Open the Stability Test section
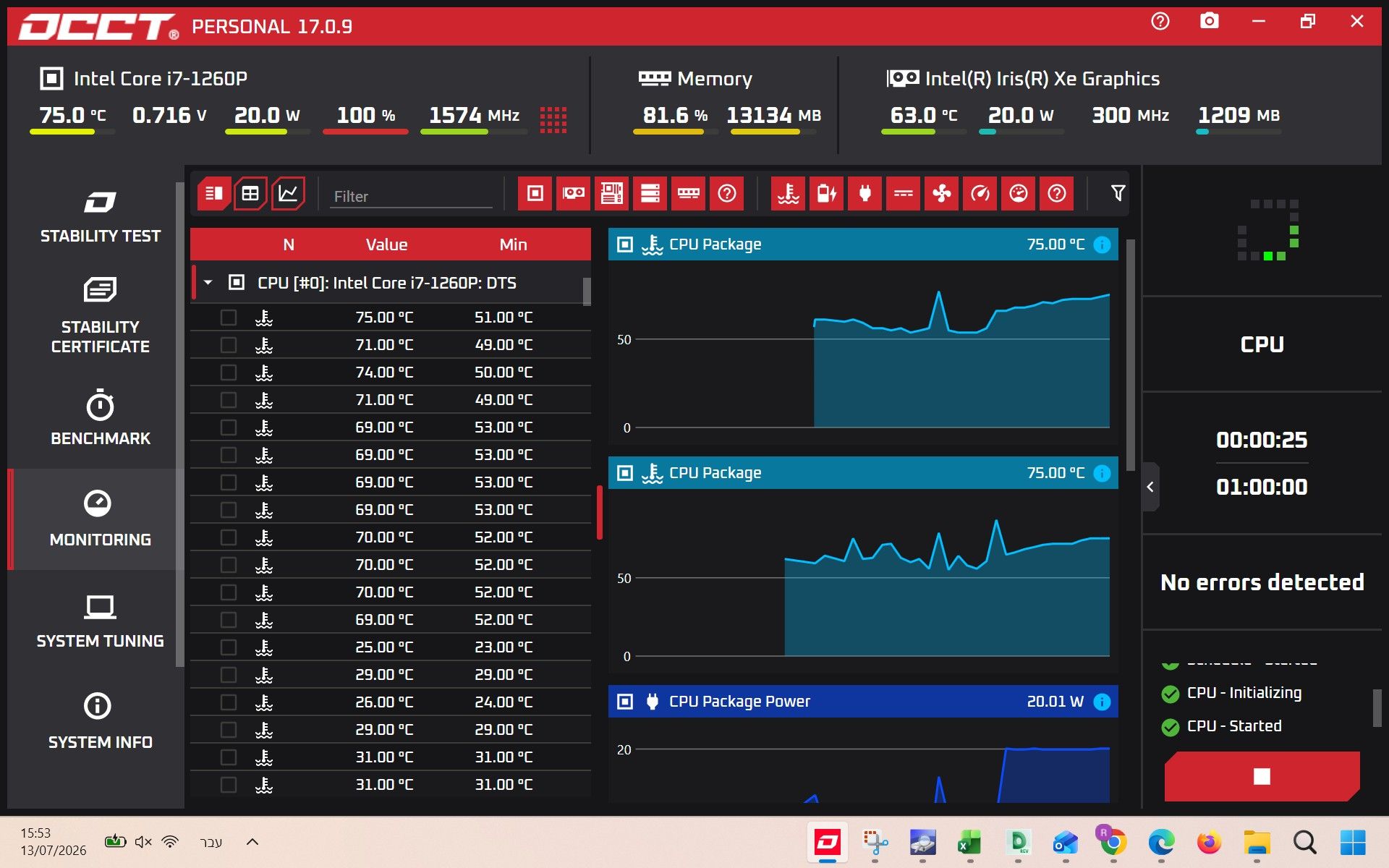The width and height of the screenshot is (1389, 868). click(100, 216)
